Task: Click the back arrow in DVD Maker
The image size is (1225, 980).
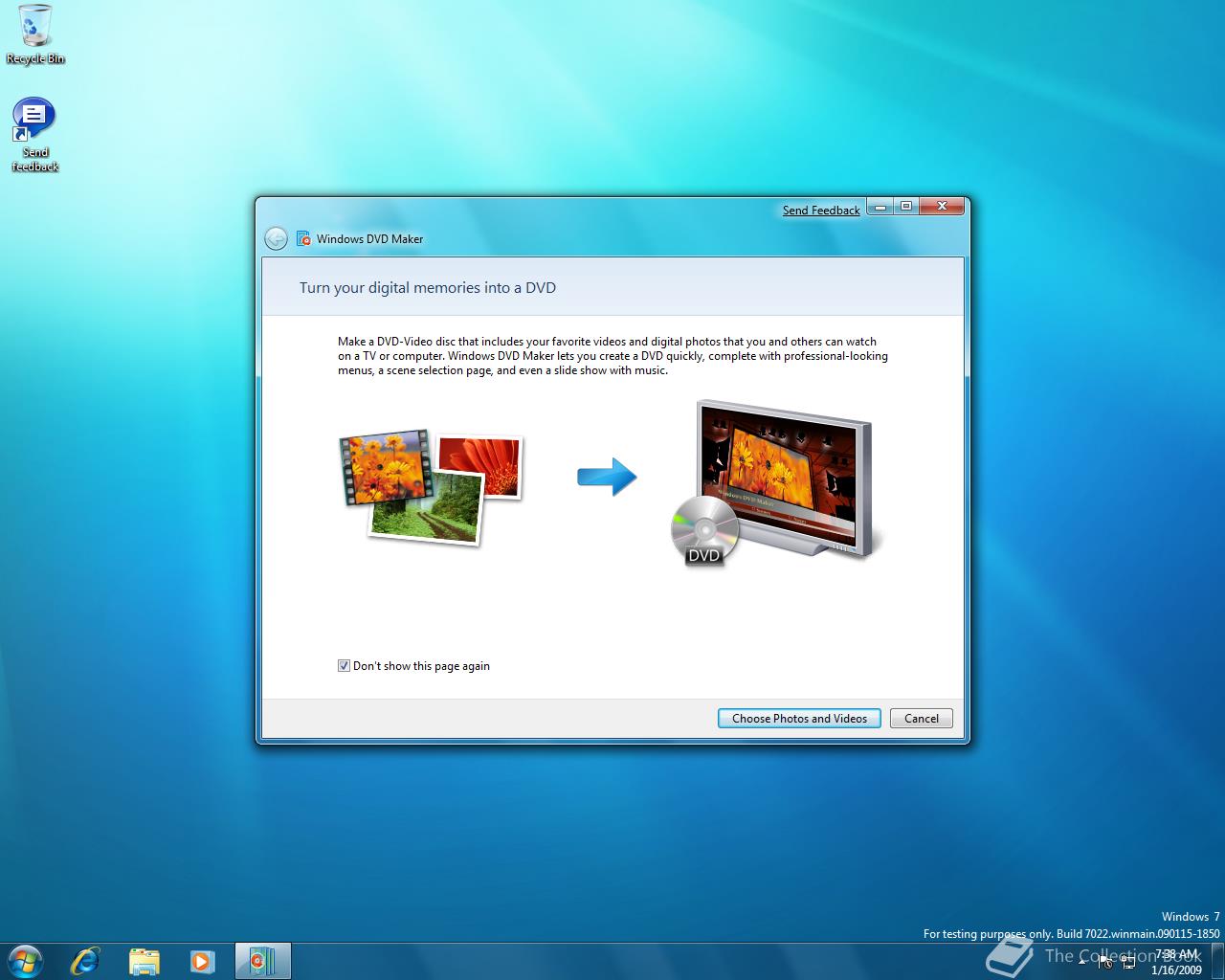Action: click(x=276, y=238)
